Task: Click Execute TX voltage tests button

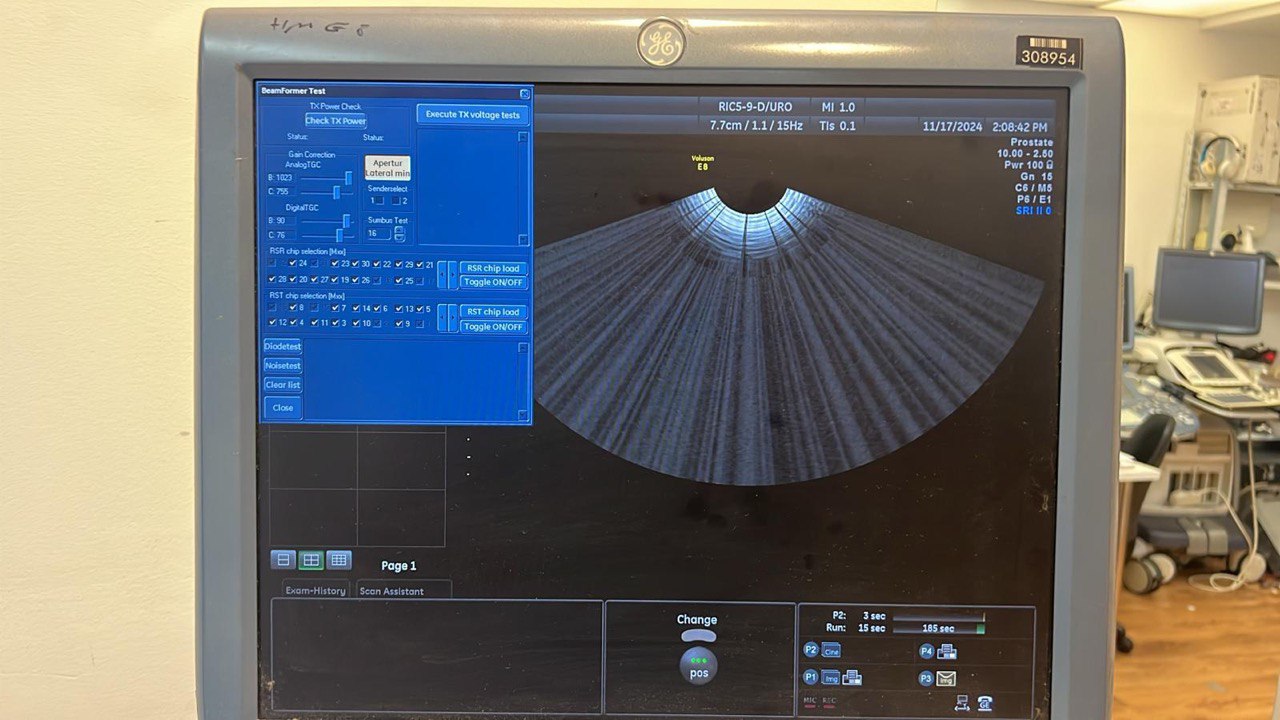Action: coord(473,114)
